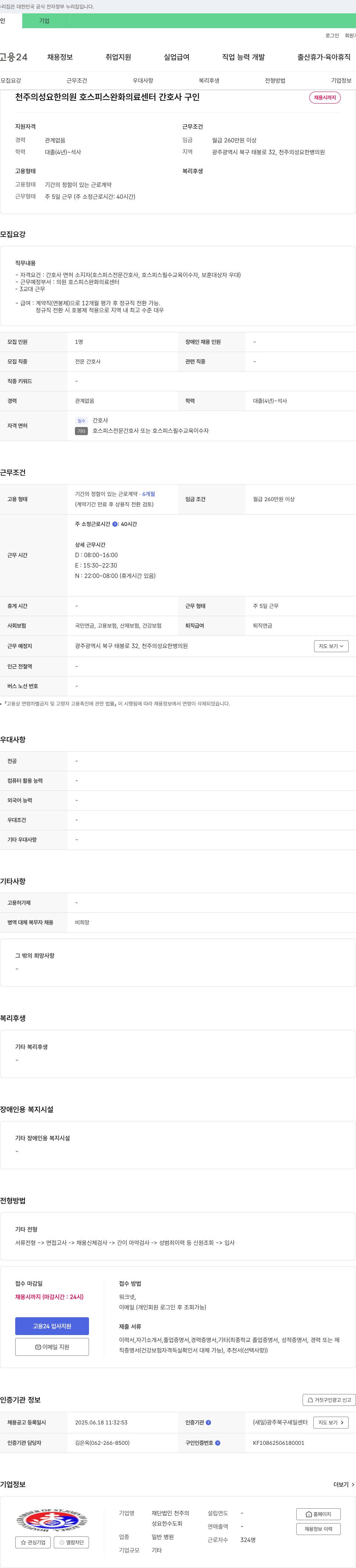Click the envelope icon on 이메일 지원

pyautogui.click(x=38, y=1347)
